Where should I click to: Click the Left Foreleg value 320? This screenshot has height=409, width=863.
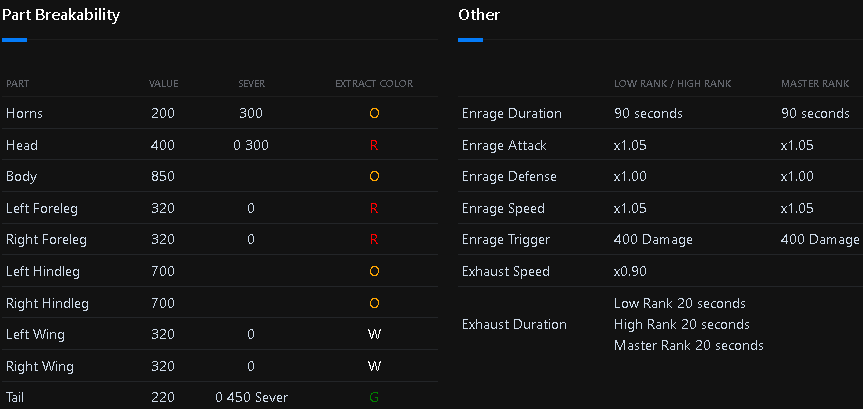[x=163, y=209]
